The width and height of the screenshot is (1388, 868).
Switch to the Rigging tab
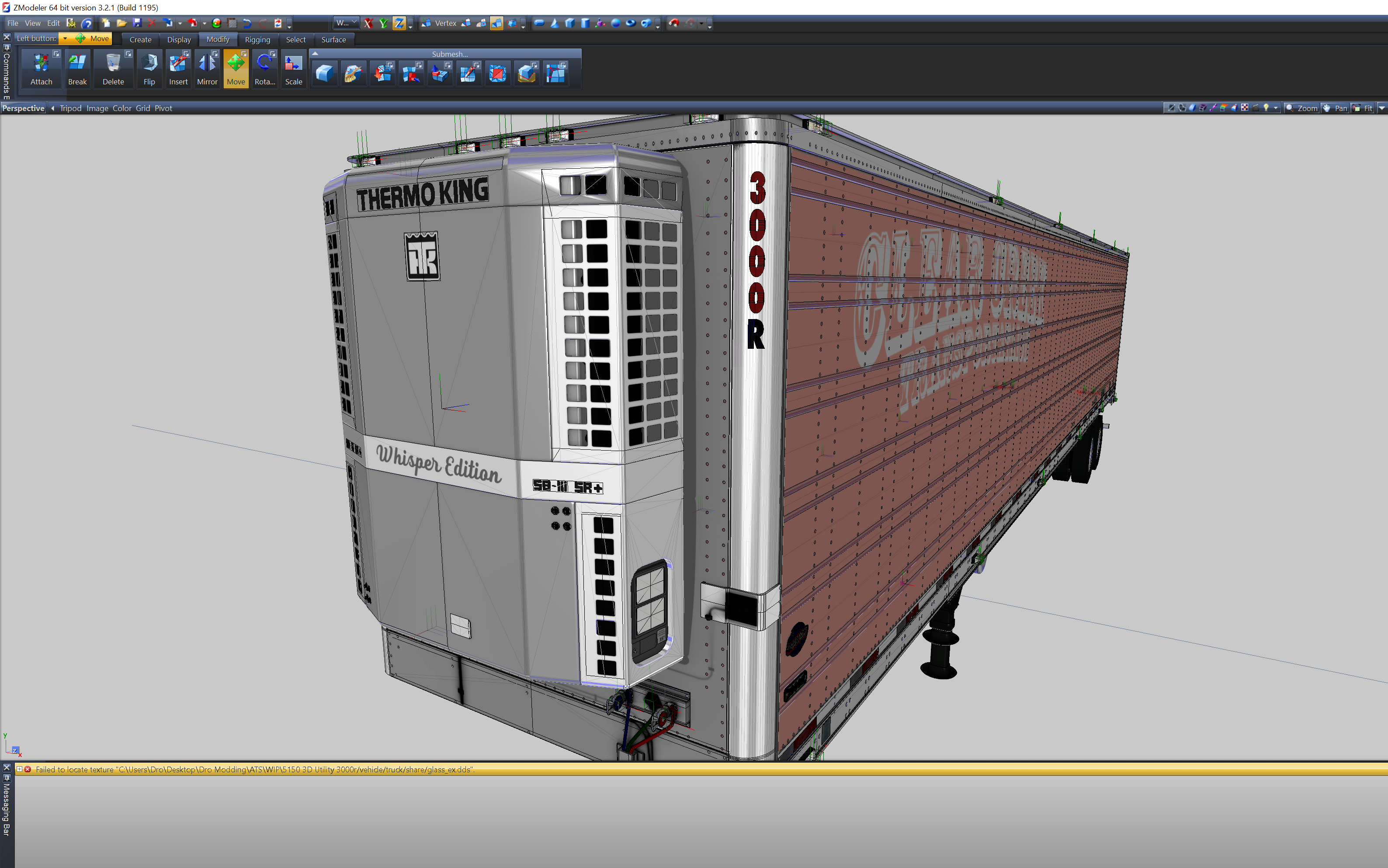coord(258,40)
